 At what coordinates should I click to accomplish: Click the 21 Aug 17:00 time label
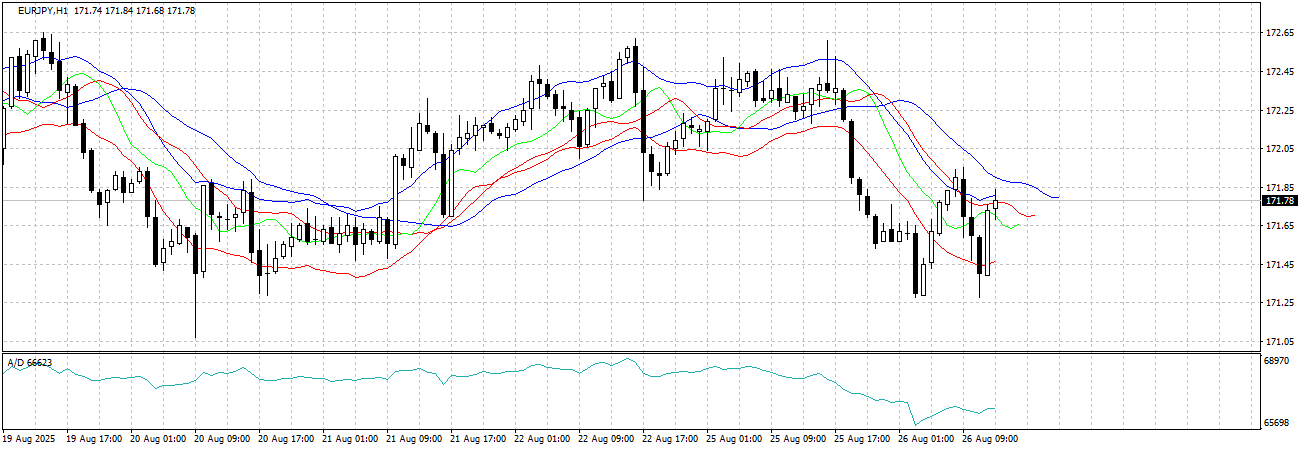479,439
